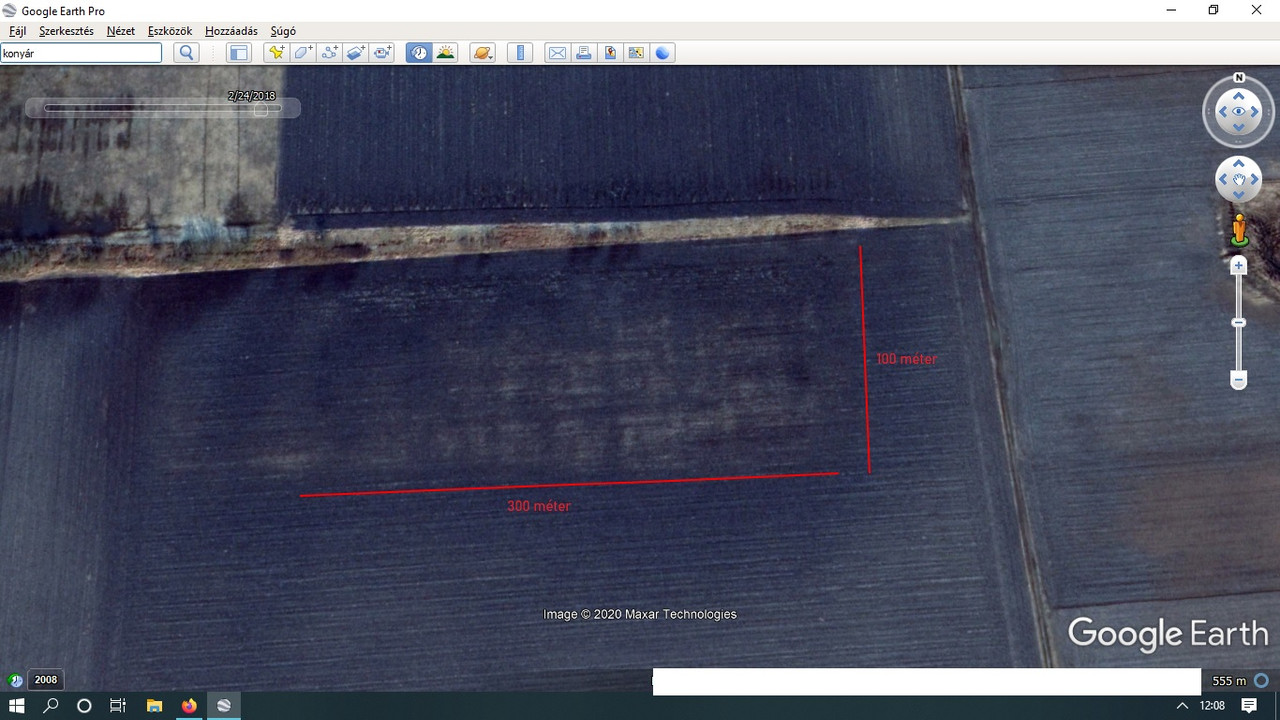Click the N north reset on compass

[1239, 77]
